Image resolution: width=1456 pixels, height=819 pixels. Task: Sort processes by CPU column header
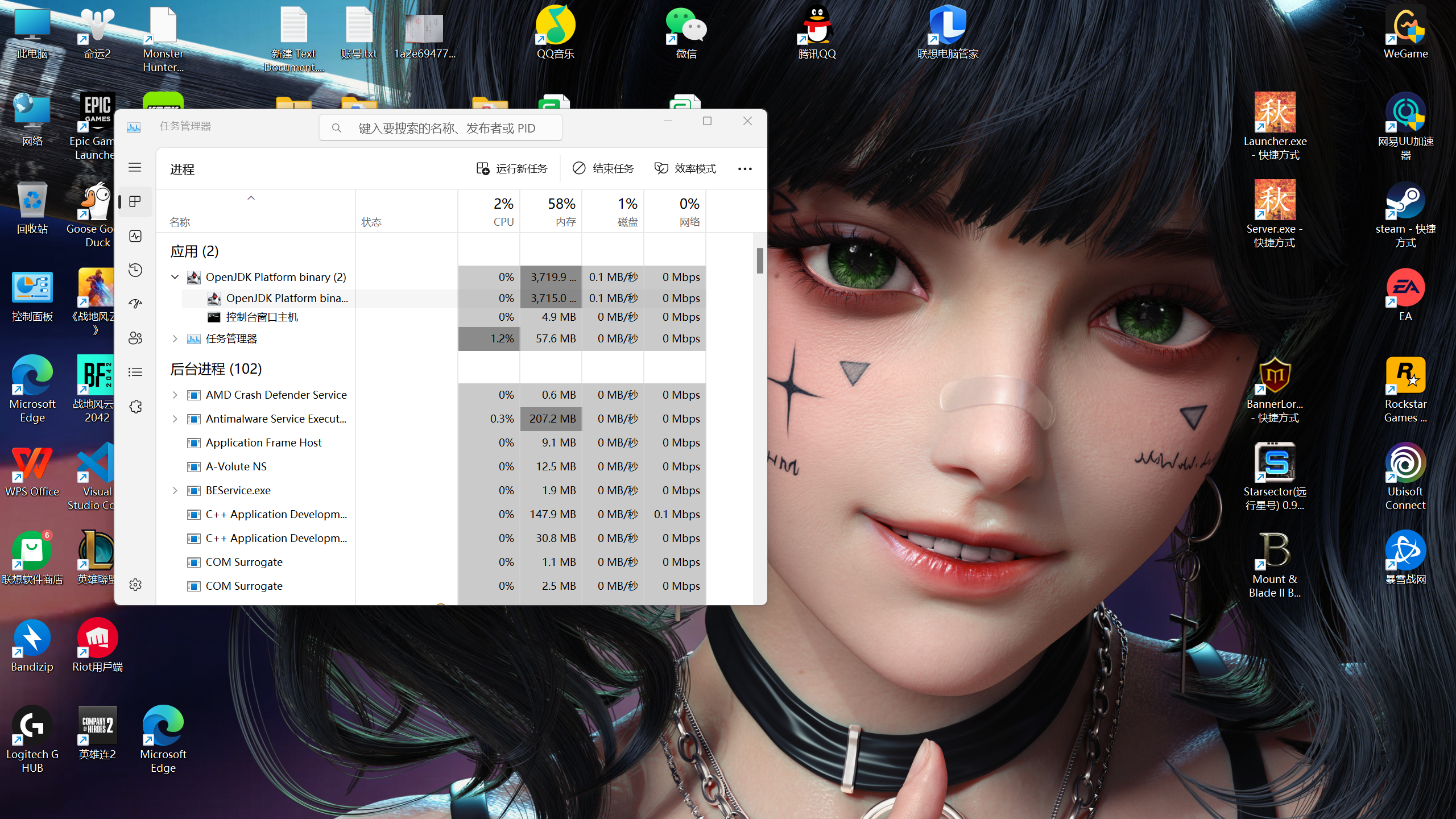click(x=489, y=211)
